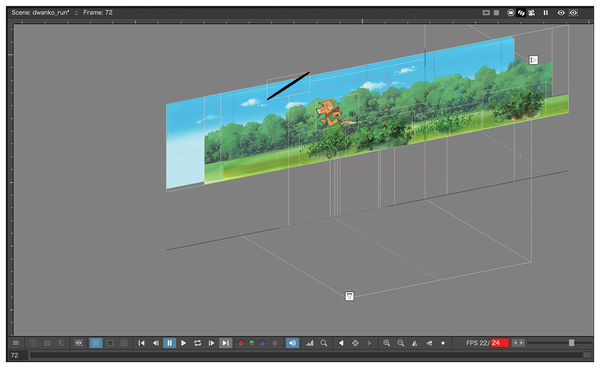Screen dimensions: 600x368
Task: Click the frame number field showing 72
Action: coord(18,355)
